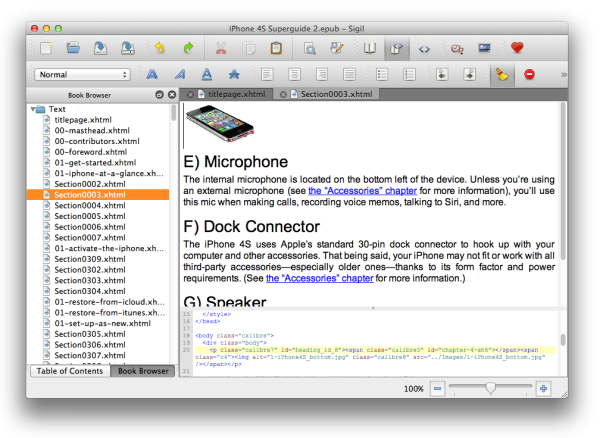This screenshot has height=438, width=606.
Task: Redo with the green arrow icon
Action: (x=188, y=48)
